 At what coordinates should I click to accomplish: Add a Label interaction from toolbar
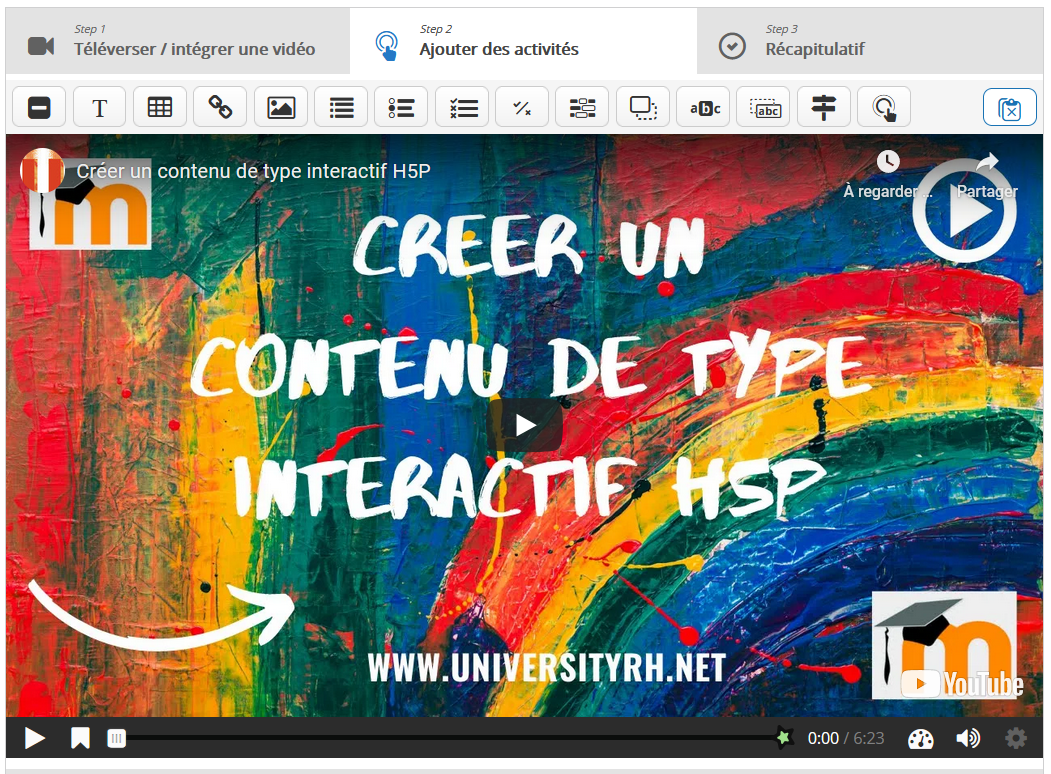click(x=39, y=107)
